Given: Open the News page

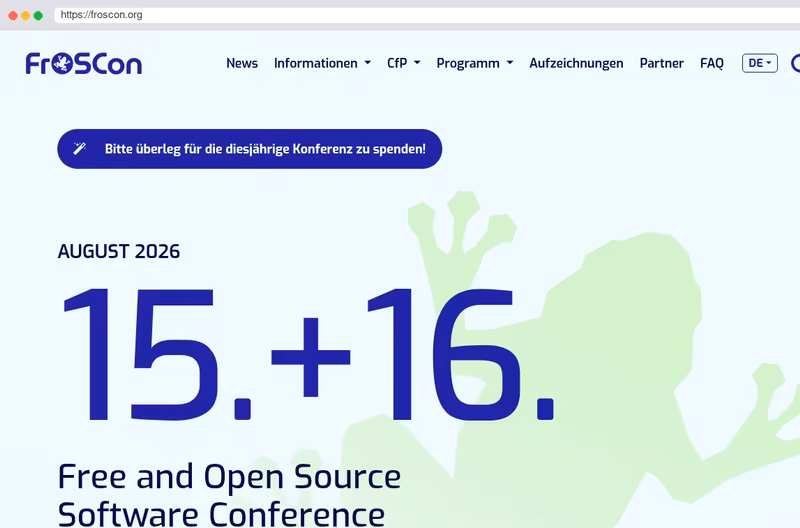Looking at the screenshot, I should 242,63.
